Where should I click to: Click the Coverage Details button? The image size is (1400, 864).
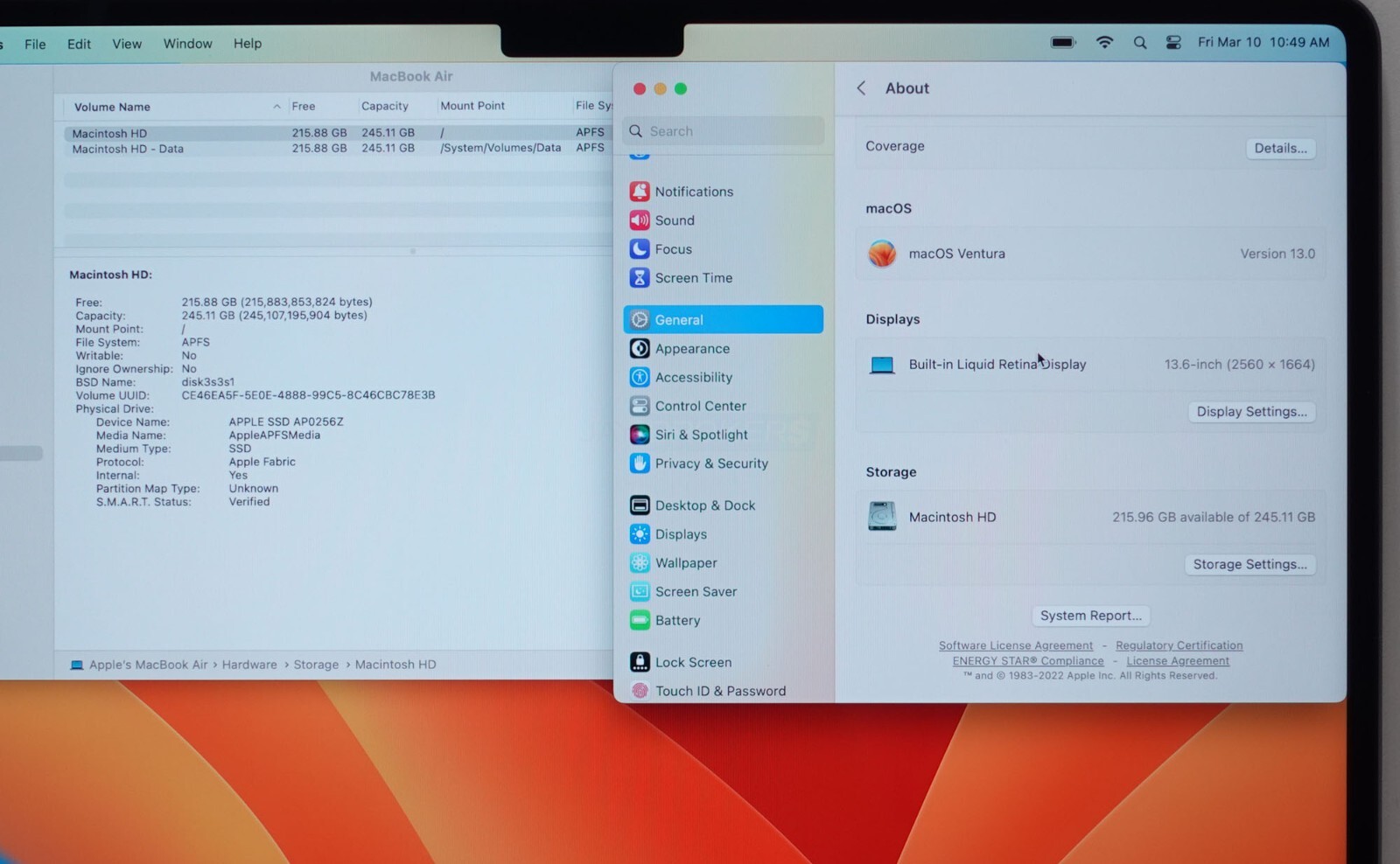pyautogui.click(x=1280, y=149)
